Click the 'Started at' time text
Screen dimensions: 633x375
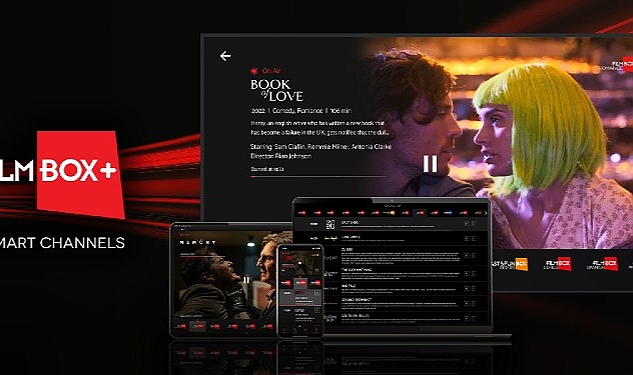[x=267, y=169]
